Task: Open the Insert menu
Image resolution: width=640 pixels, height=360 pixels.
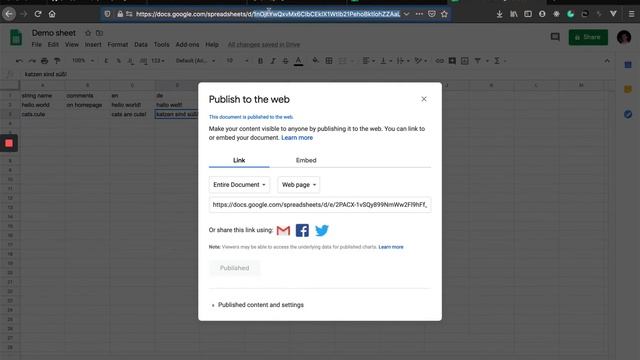Action: pyautogui.click(x=93, y=44)
